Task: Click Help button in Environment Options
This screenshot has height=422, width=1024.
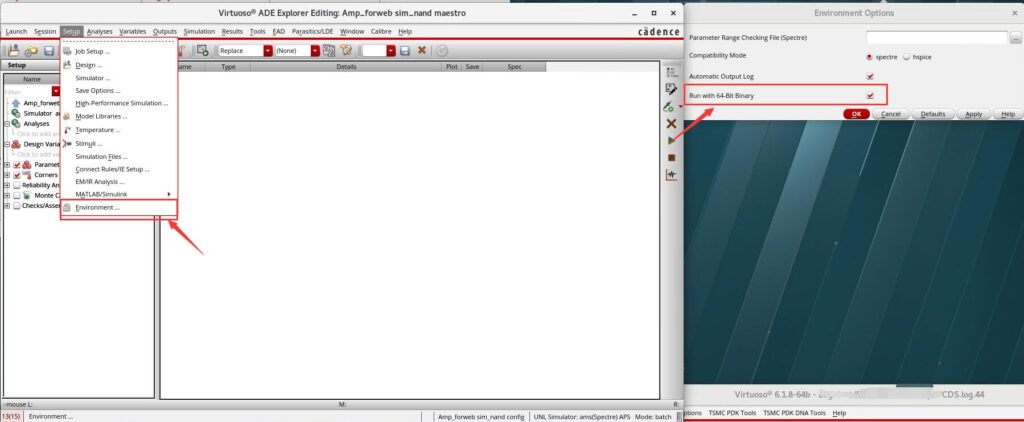Action: click(x=1008, y=114)
